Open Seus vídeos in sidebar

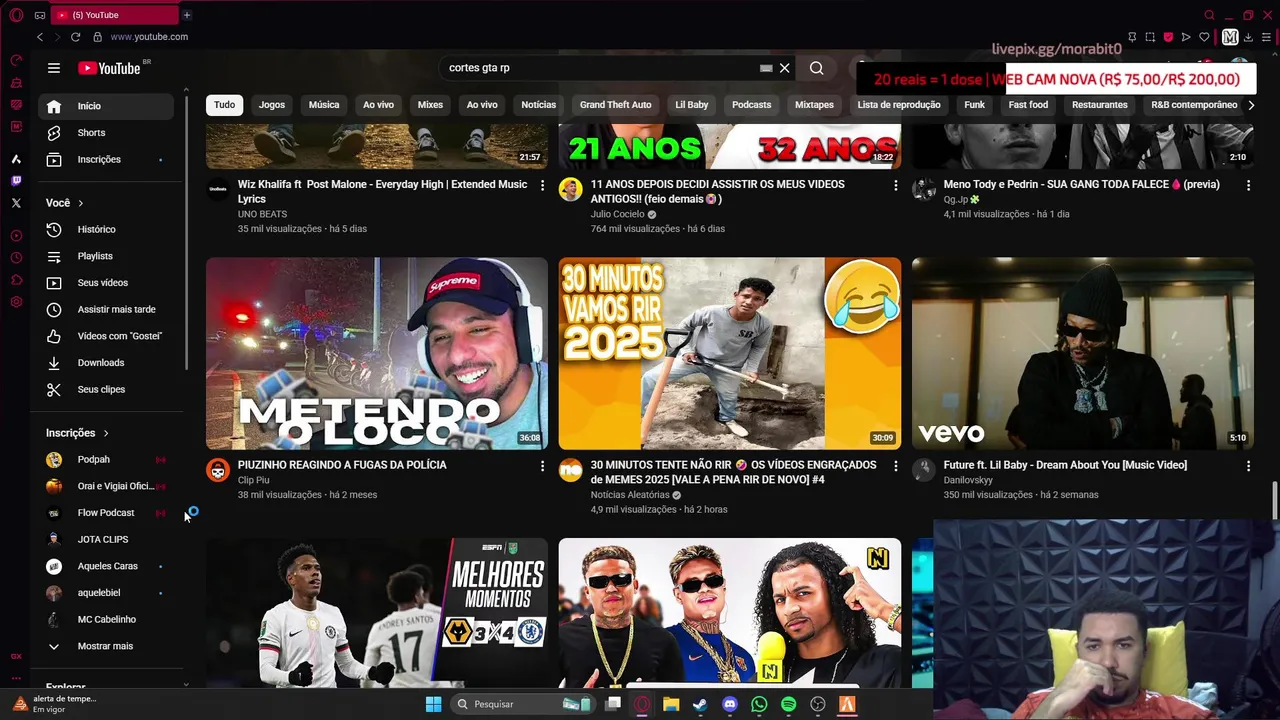(106, 283)
